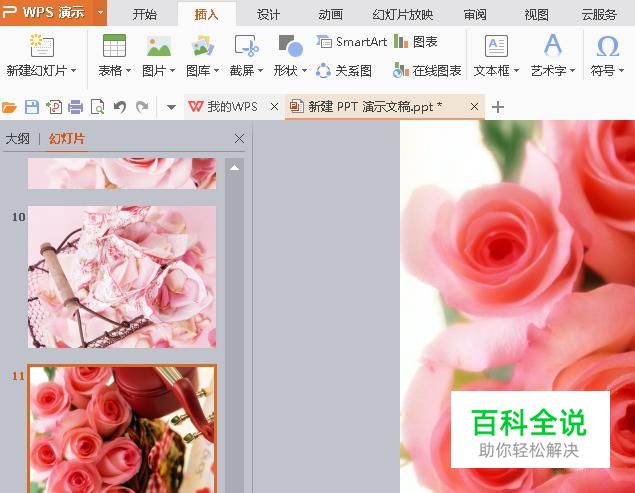Insert a table with the 表格 icon
The height and width of the screenshot is (493, 635).
pos(114,45)
